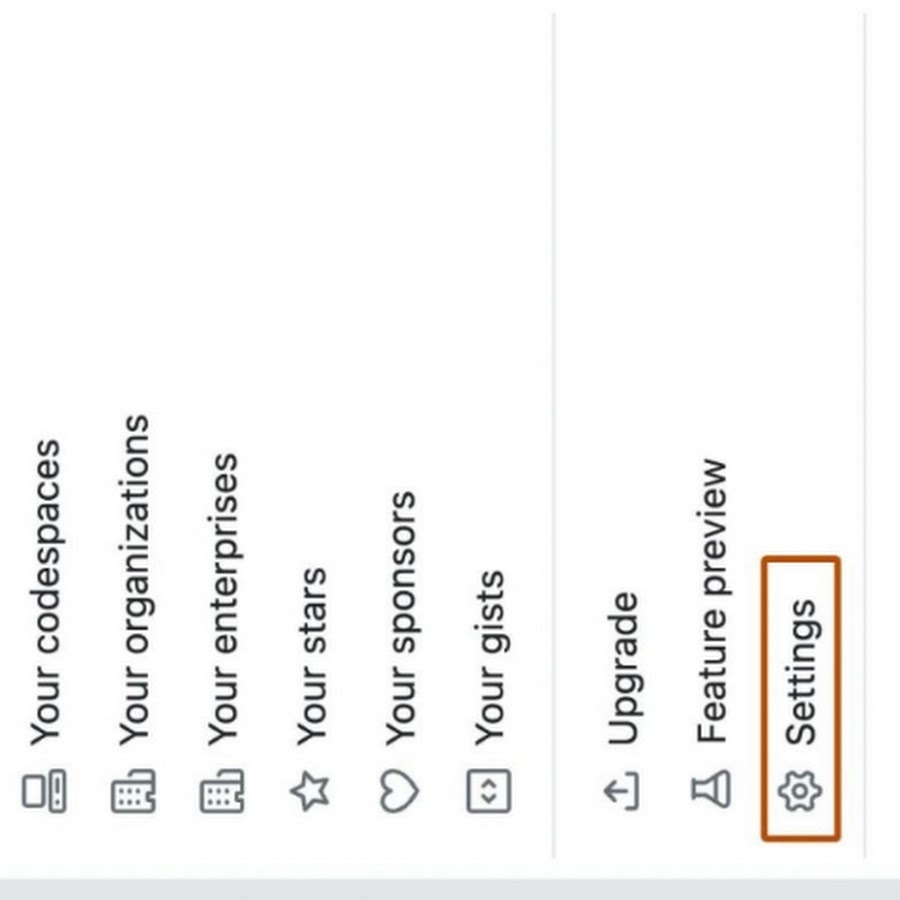Select the Upgrade text label
900x900 pixels.
622,668
